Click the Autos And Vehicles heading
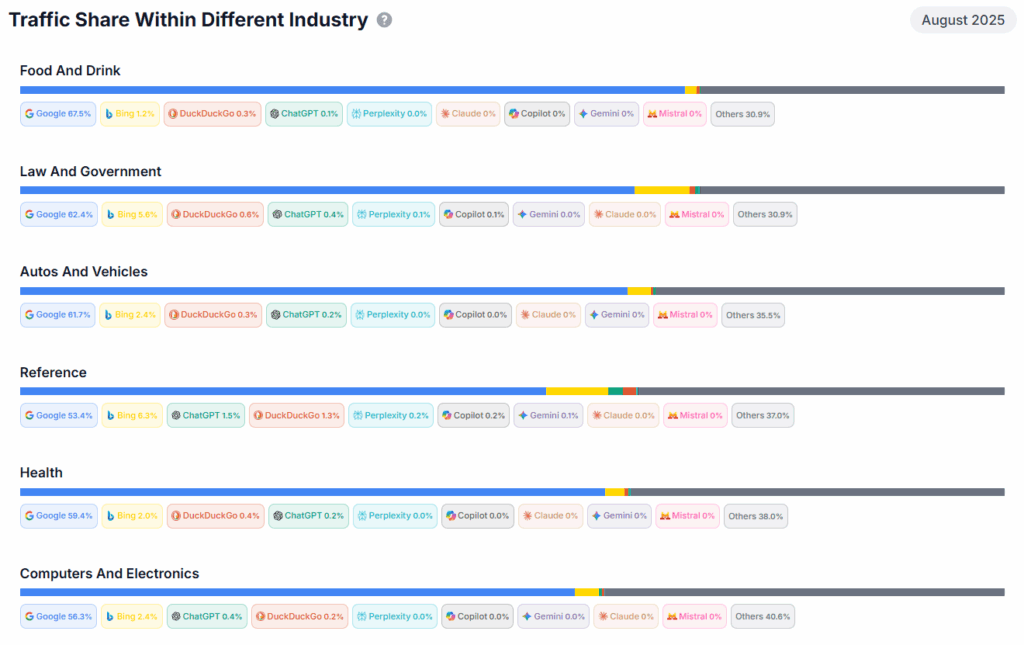The width and height of the screenshot is (1024, 645). coord(83,272)
